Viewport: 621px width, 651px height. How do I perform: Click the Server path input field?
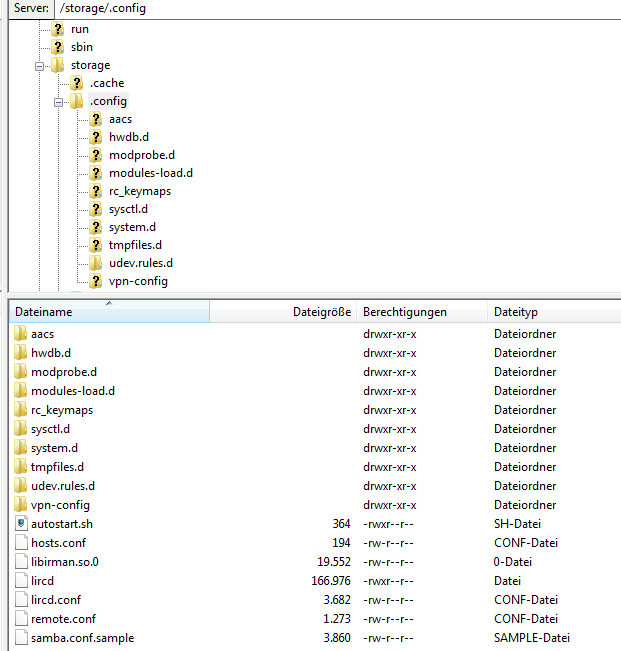pos(337,9)
